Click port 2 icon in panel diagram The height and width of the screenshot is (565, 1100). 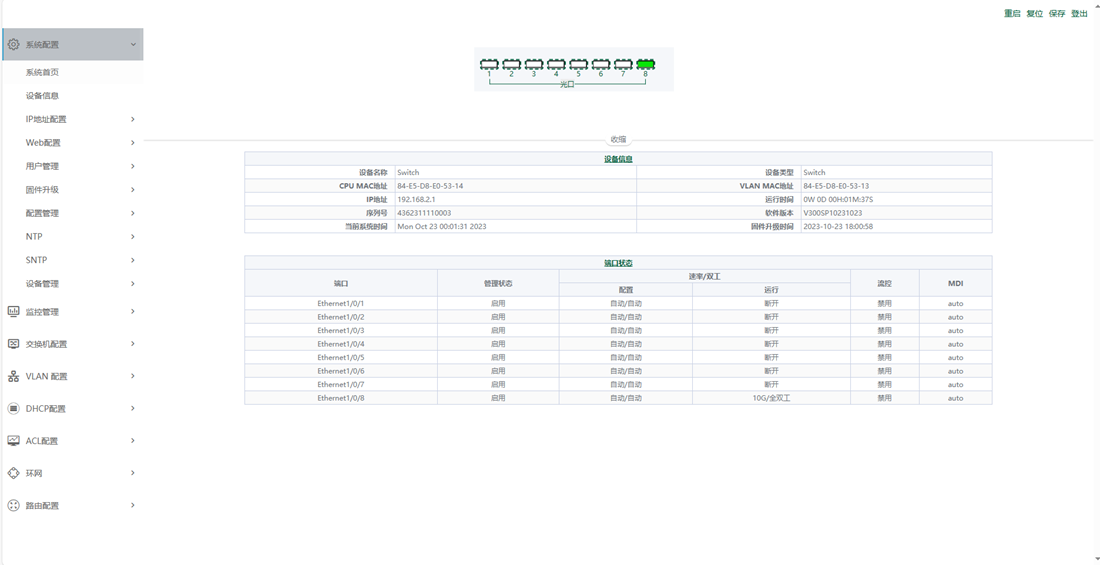pyautogui.click(x=511, y=64)
